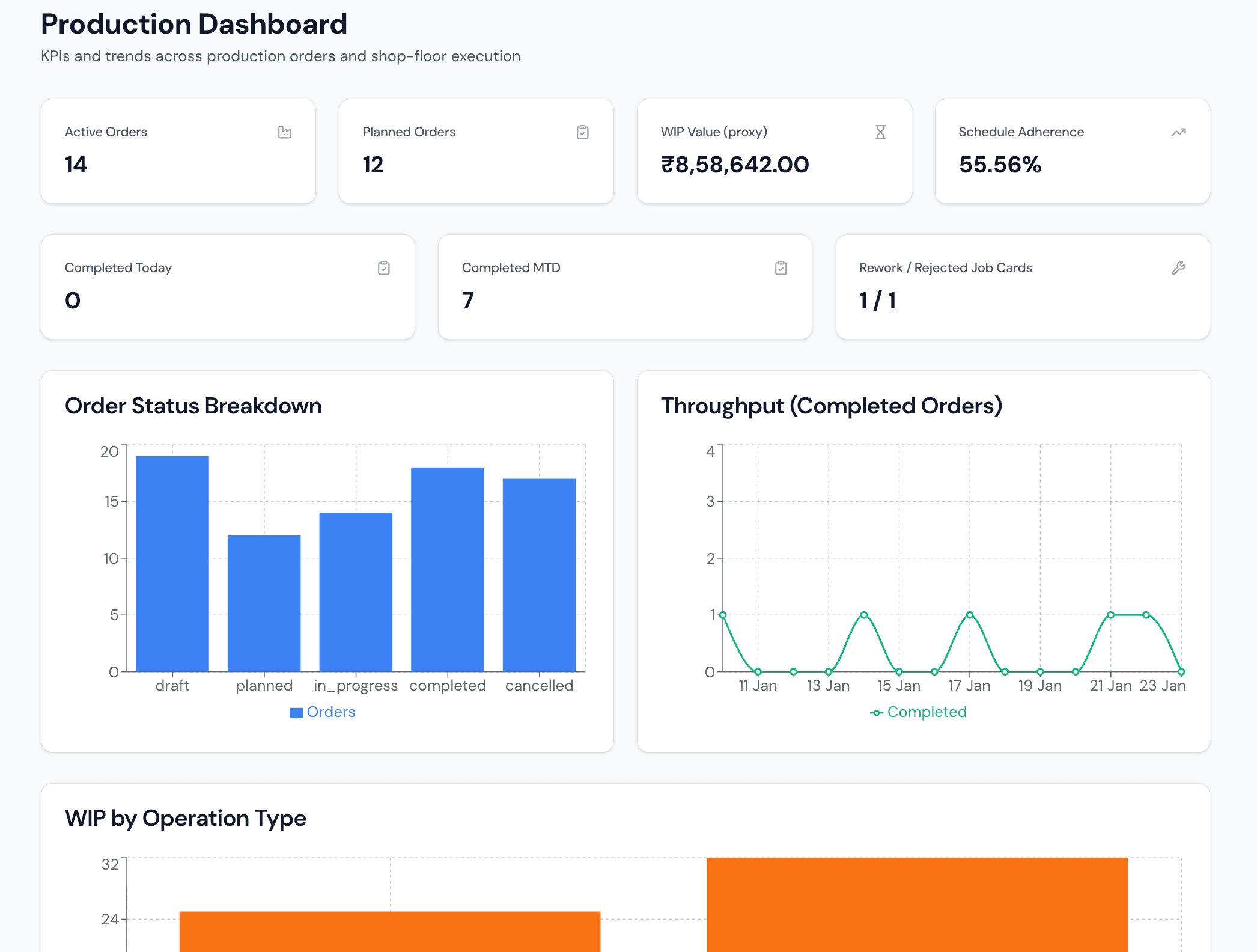The image size is (1257, 952).
Task: Click the Schedule Adherence percentage 55.56%
Action: pyautogui.click(x=1000, y=165)
